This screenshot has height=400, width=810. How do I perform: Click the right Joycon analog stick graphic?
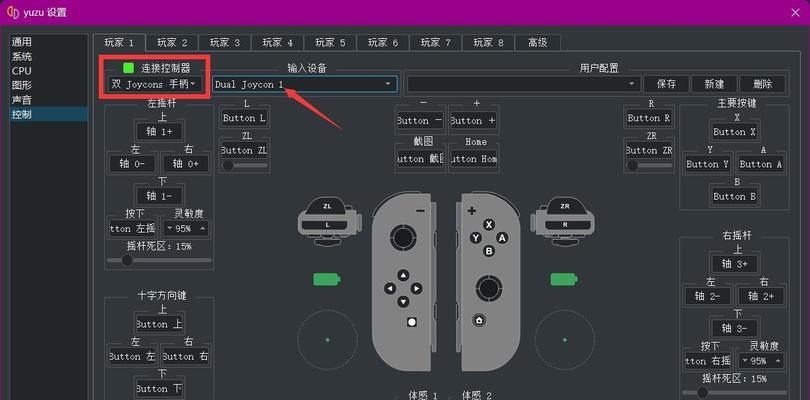click(489, 288)
